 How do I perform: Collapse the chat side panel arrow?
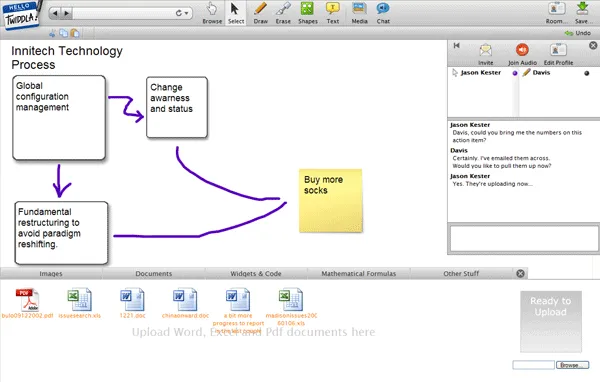pyautogui.click(x=457, y=46)
